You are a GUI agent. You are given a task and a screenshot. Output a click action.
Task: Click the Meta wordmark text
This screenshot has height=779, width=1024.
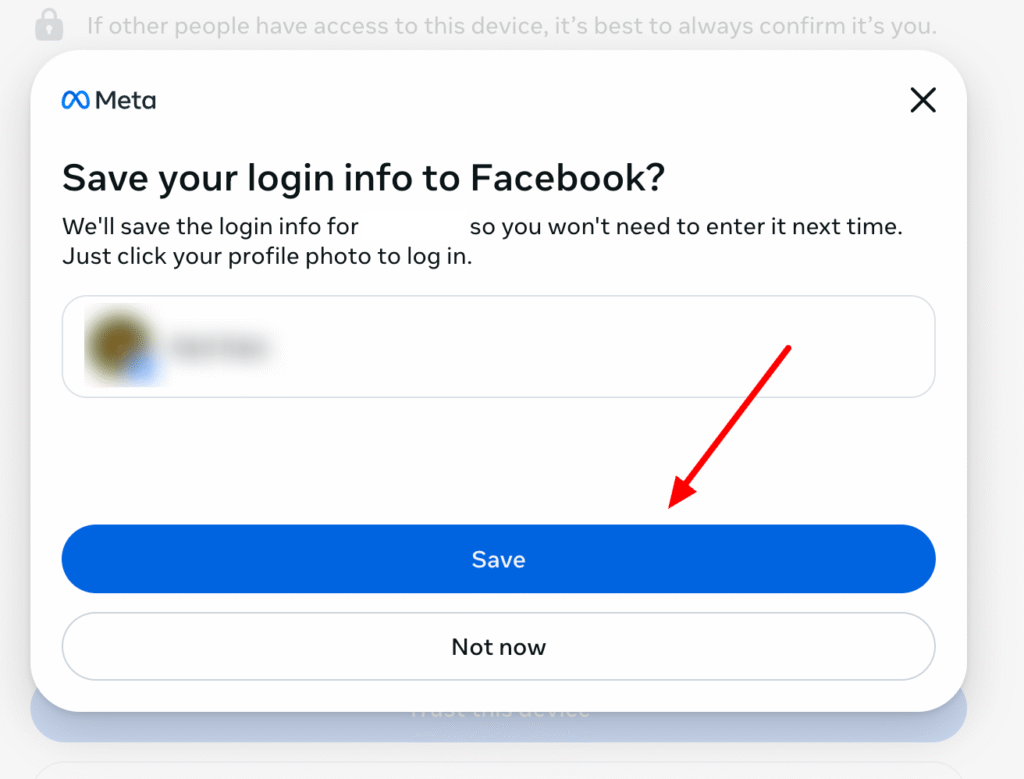pyautogui.click(x=126, y=100)
